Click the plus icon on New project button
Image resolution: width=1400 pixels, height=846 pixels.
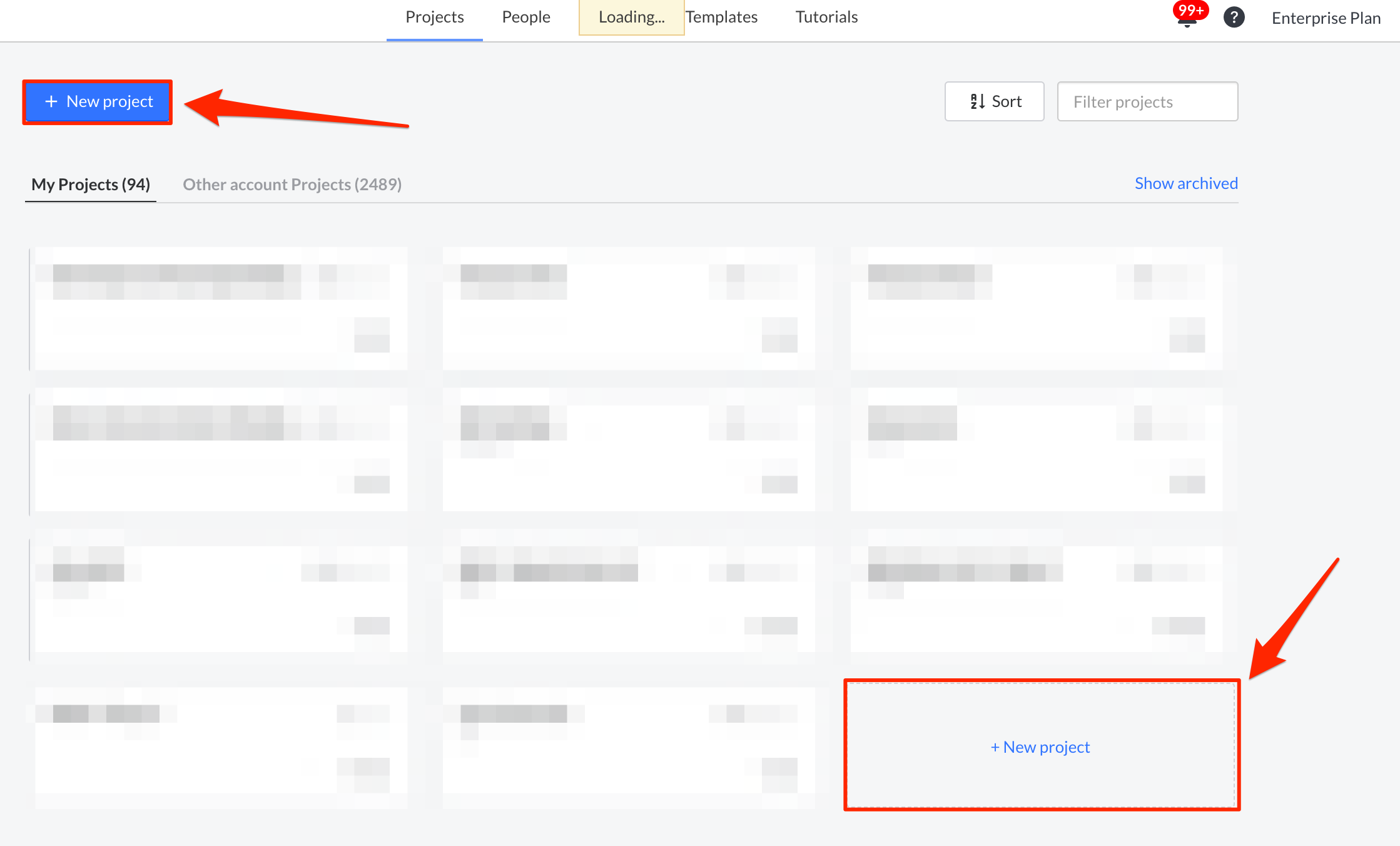point(51,101)
